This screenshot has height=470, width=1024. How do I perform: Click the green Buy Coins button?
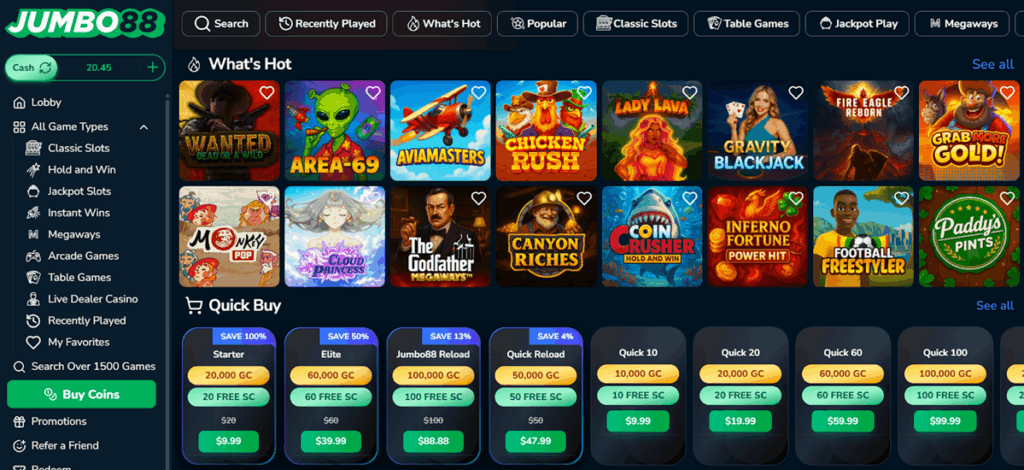click(x=82, y=394)
